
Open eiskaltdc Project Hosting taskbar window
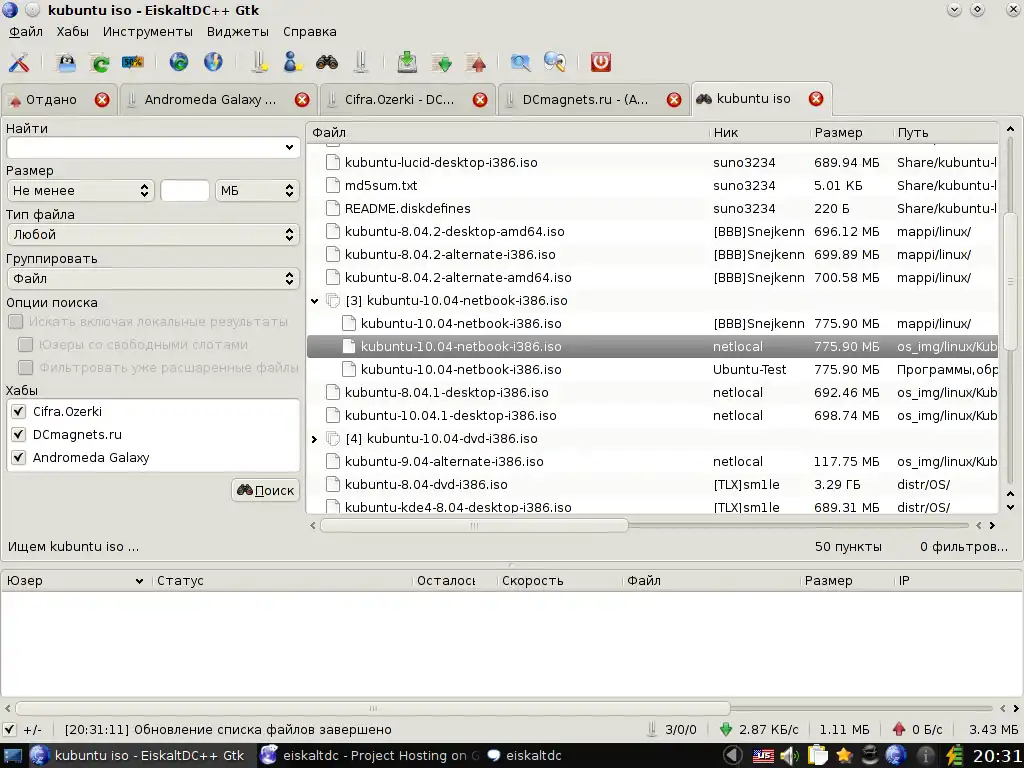pyautogui.click(x=369, y=756)
